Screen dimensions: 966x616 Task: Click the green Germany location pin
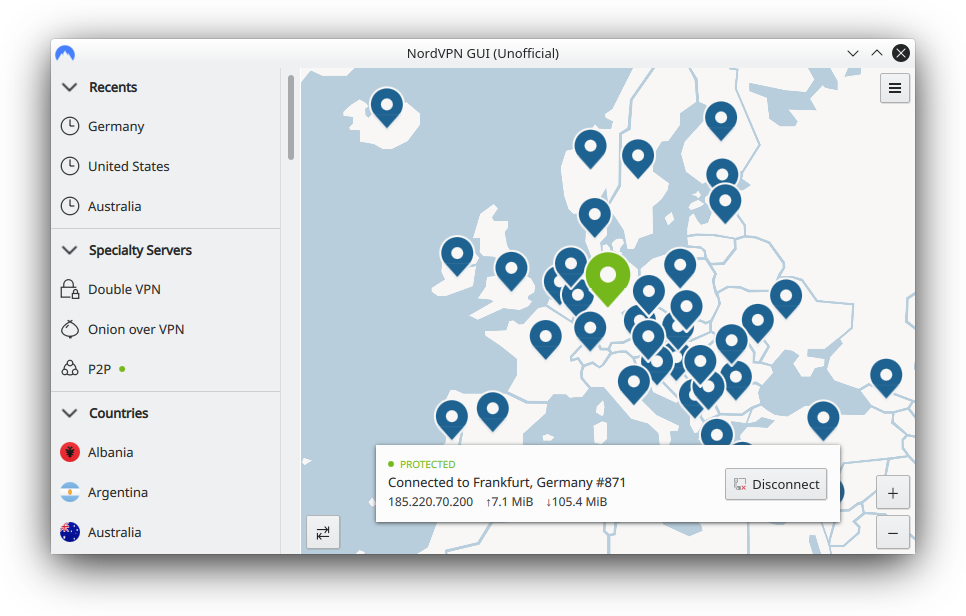click(x=607, y=274)
